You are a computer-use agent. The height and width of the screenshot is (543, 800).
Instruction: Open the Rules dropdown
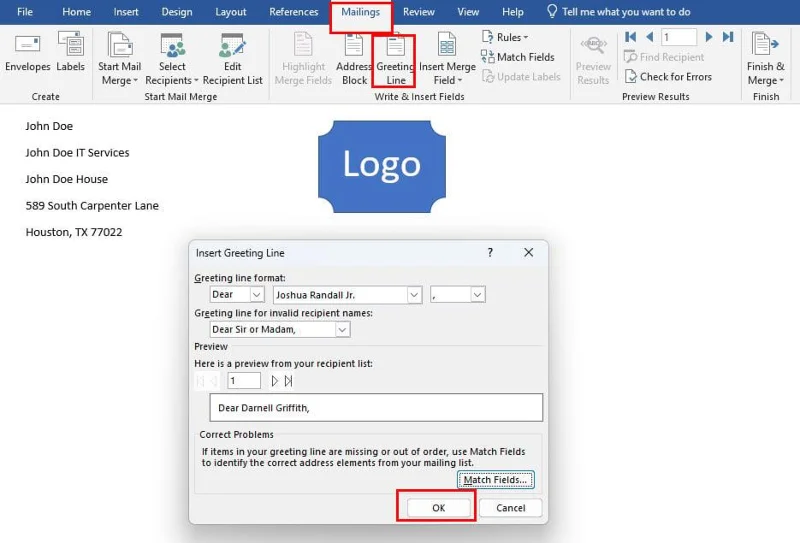(505, 37)
